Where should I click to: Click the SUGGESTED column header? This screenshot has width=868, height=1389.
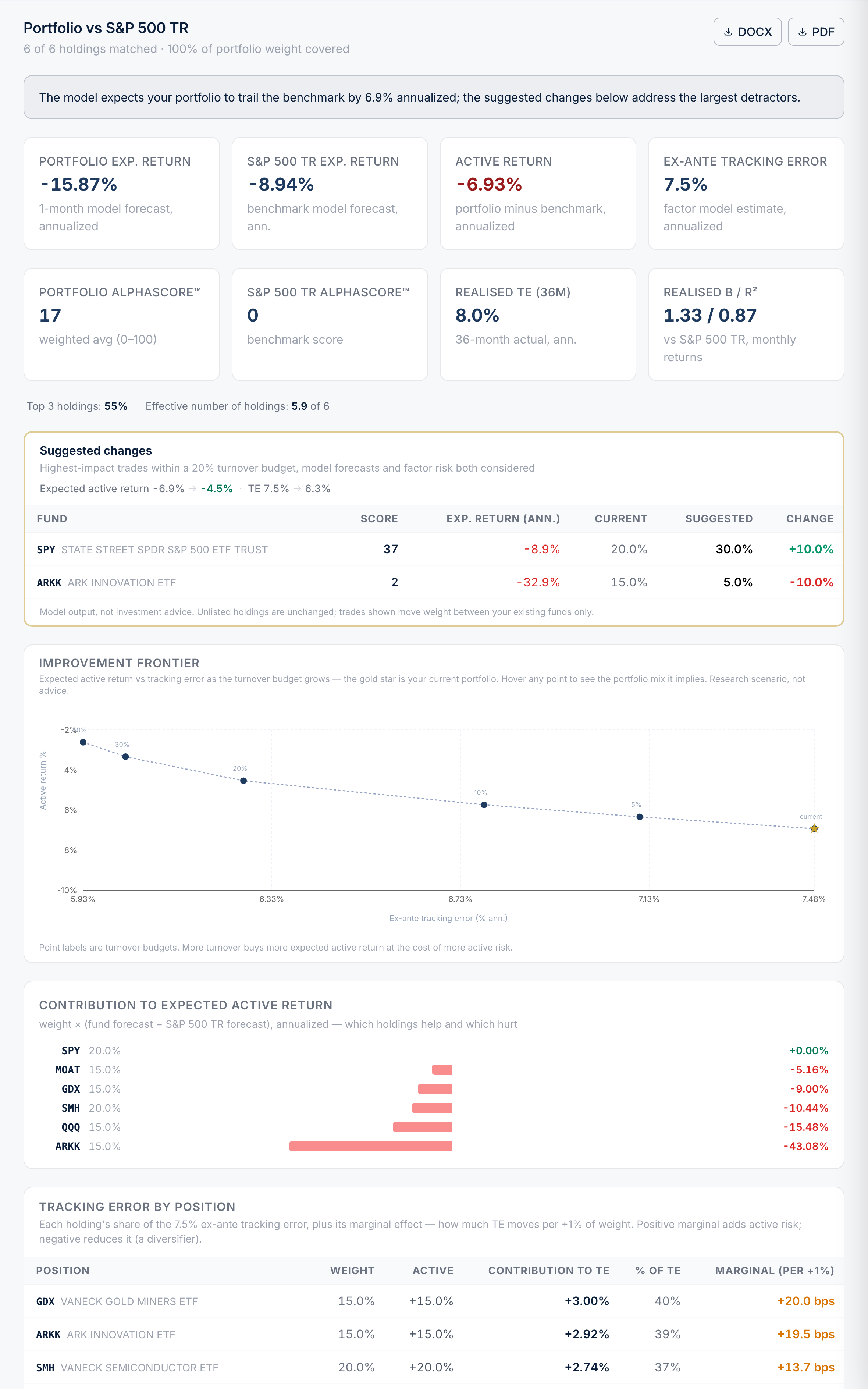pyautogui.click(x=719, y=518)
